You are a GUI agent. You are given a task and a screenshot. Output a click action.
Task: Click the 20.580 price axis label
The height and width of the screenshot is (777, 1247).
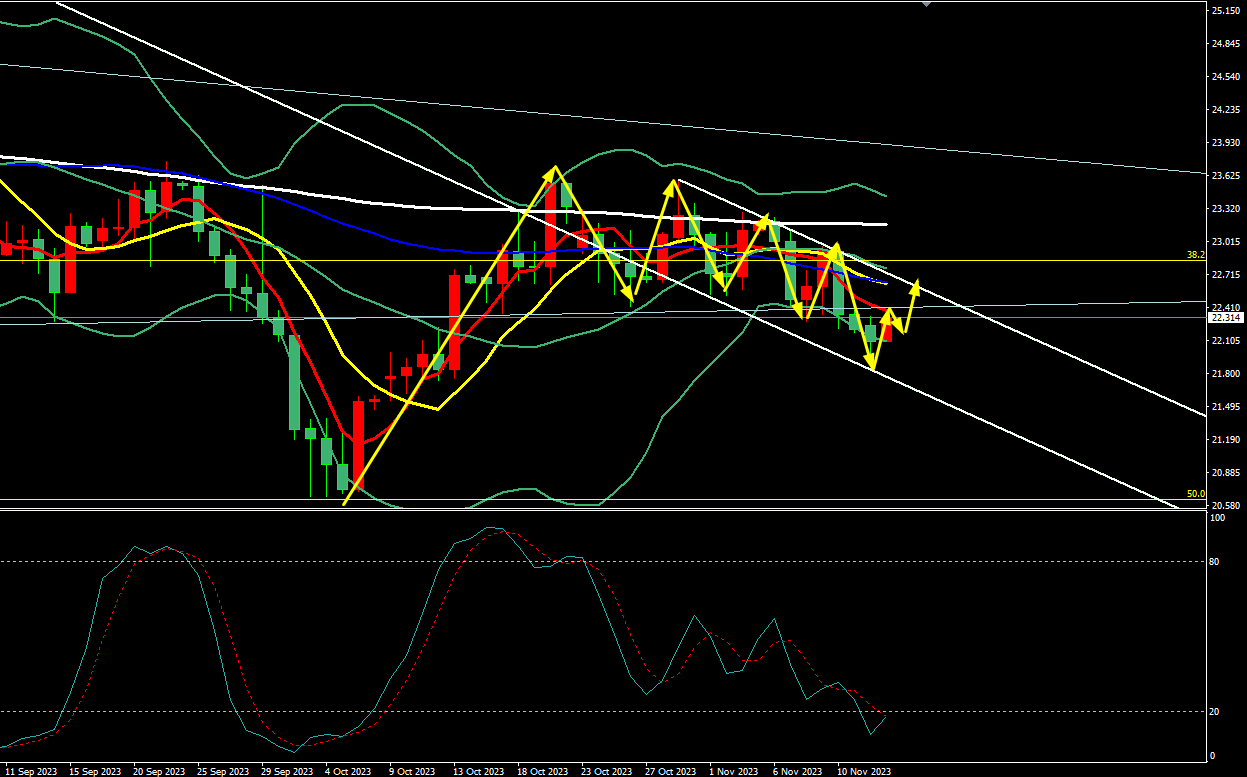[1225, 506]
